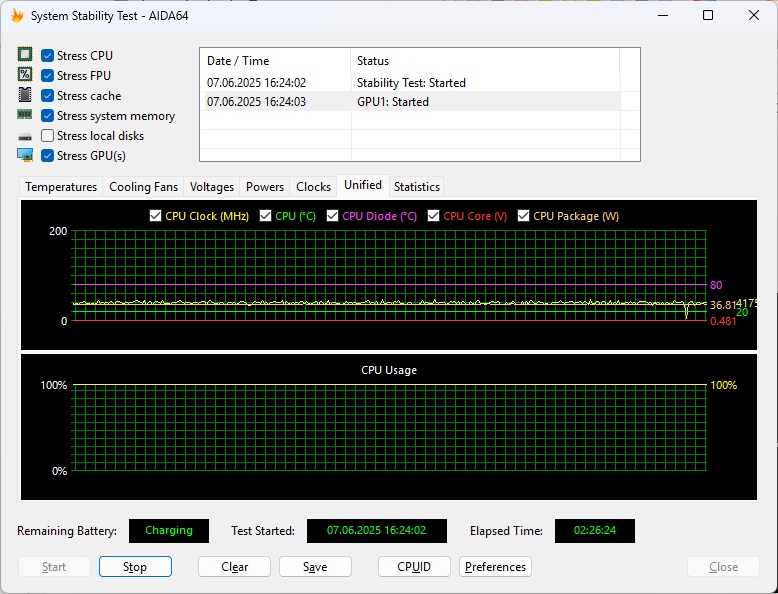Viewport: 778px width, 594px height.
Task: Switch to the Voltages tab
Action: pyautogui.click(x=212, y=187)
